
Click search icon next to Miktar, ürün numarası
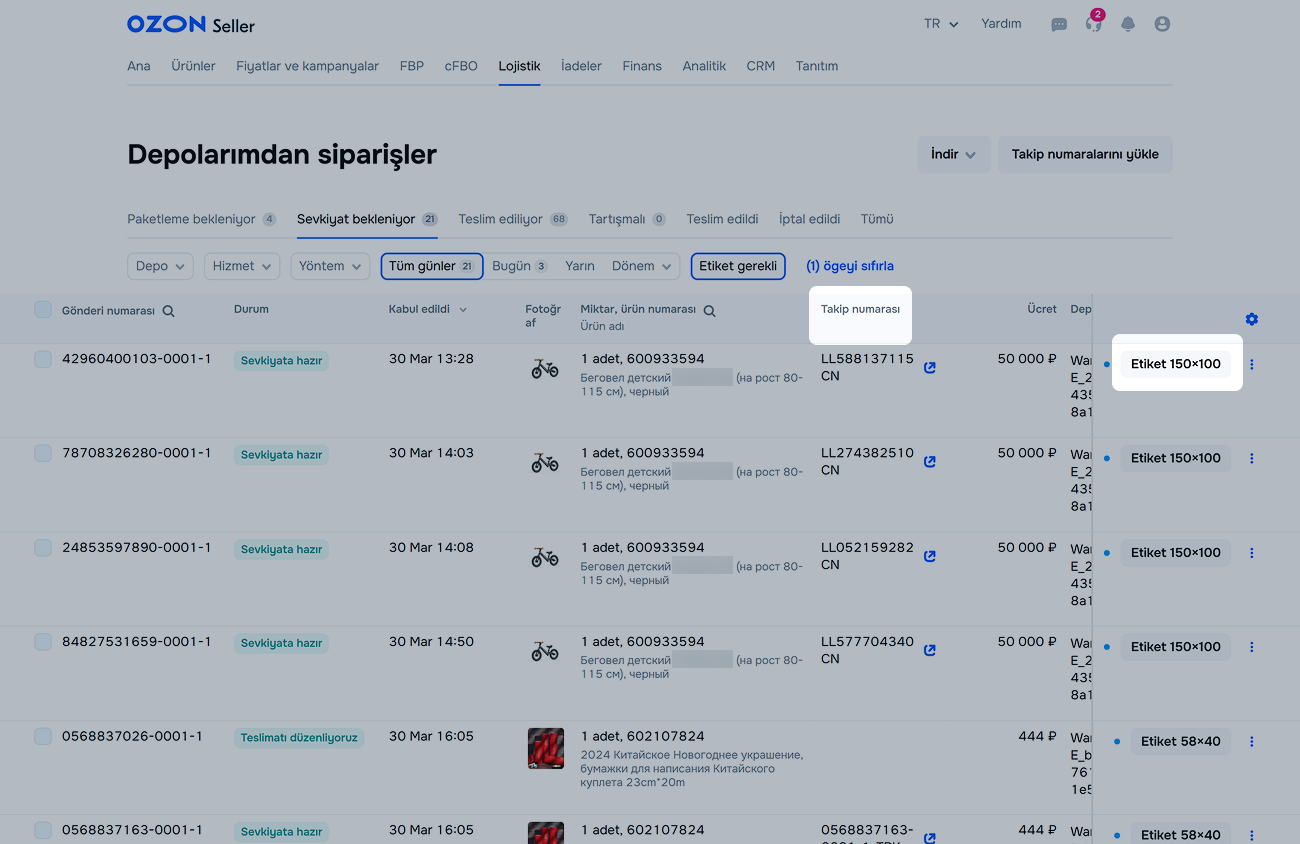(709, 311)
